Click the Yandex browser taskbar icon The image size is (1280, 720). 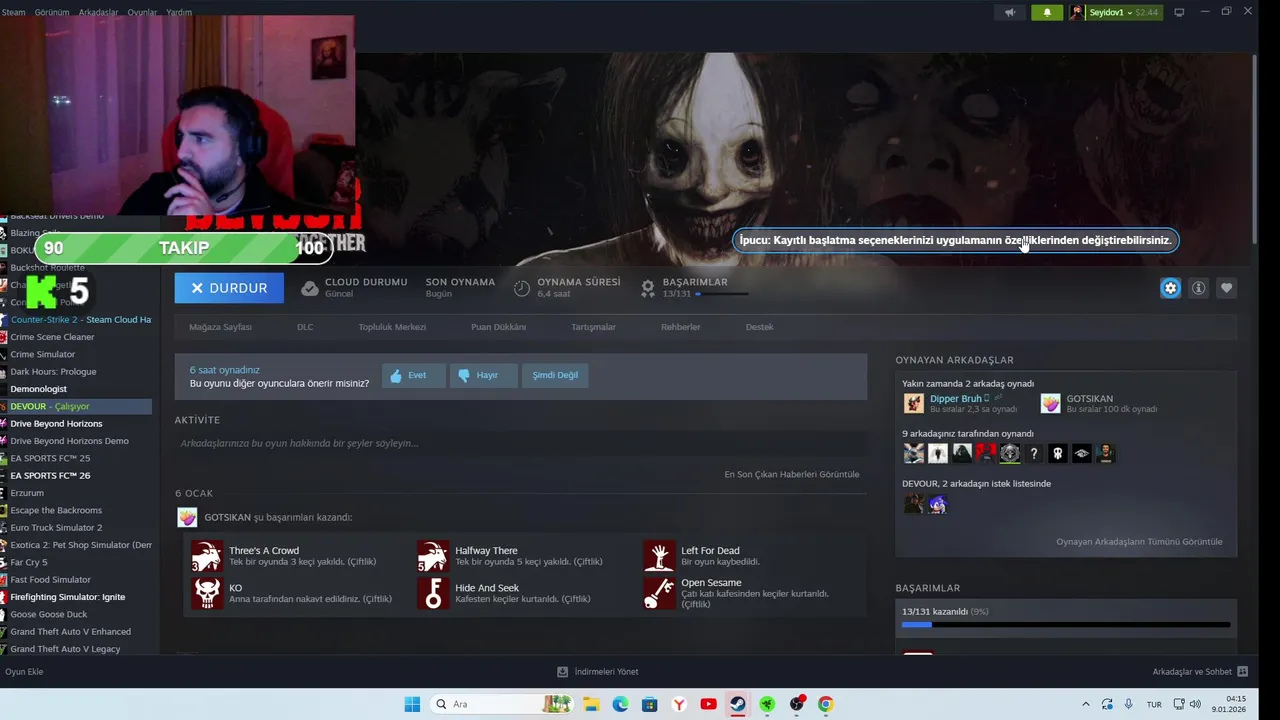pos(679,704)
